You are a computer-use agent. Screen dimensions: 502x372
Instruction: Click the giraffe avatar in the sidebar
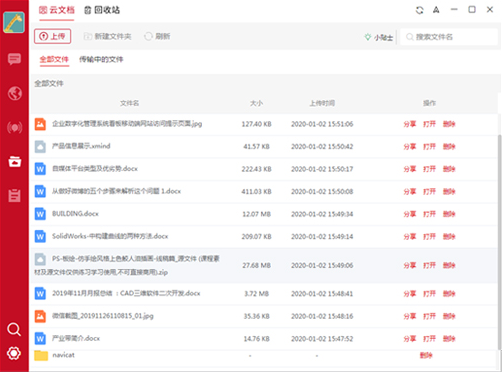(x=14, y=22)
